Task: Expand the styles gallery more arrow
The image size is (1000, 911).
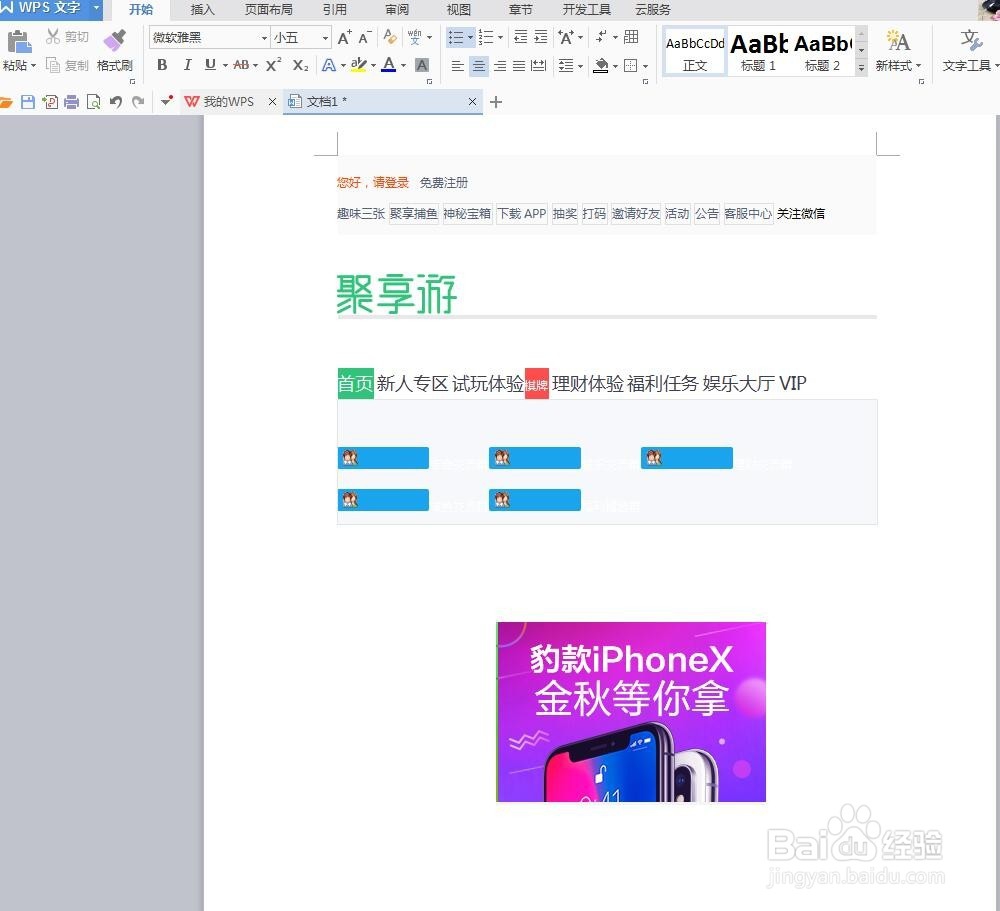Action: pos(861,67)
